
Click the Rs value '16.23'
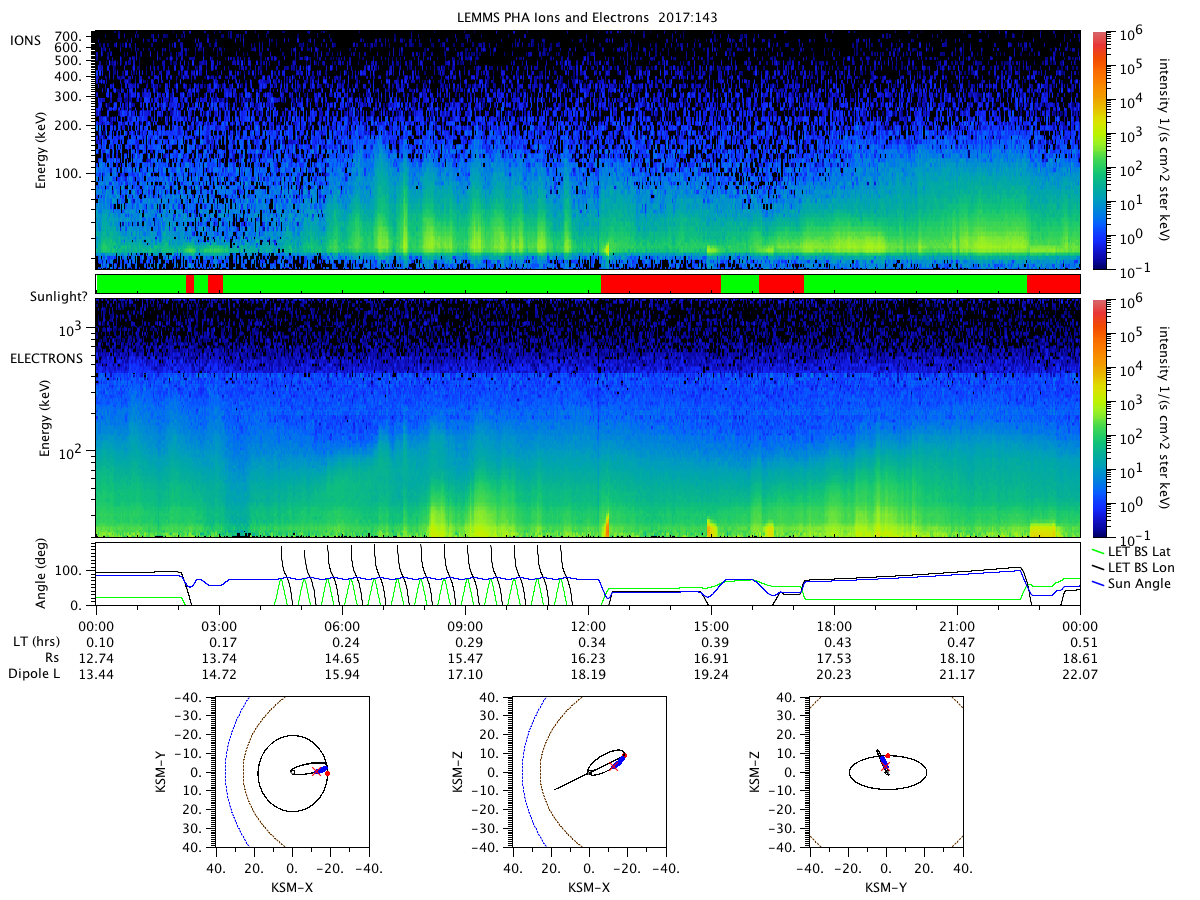[588, 659]
